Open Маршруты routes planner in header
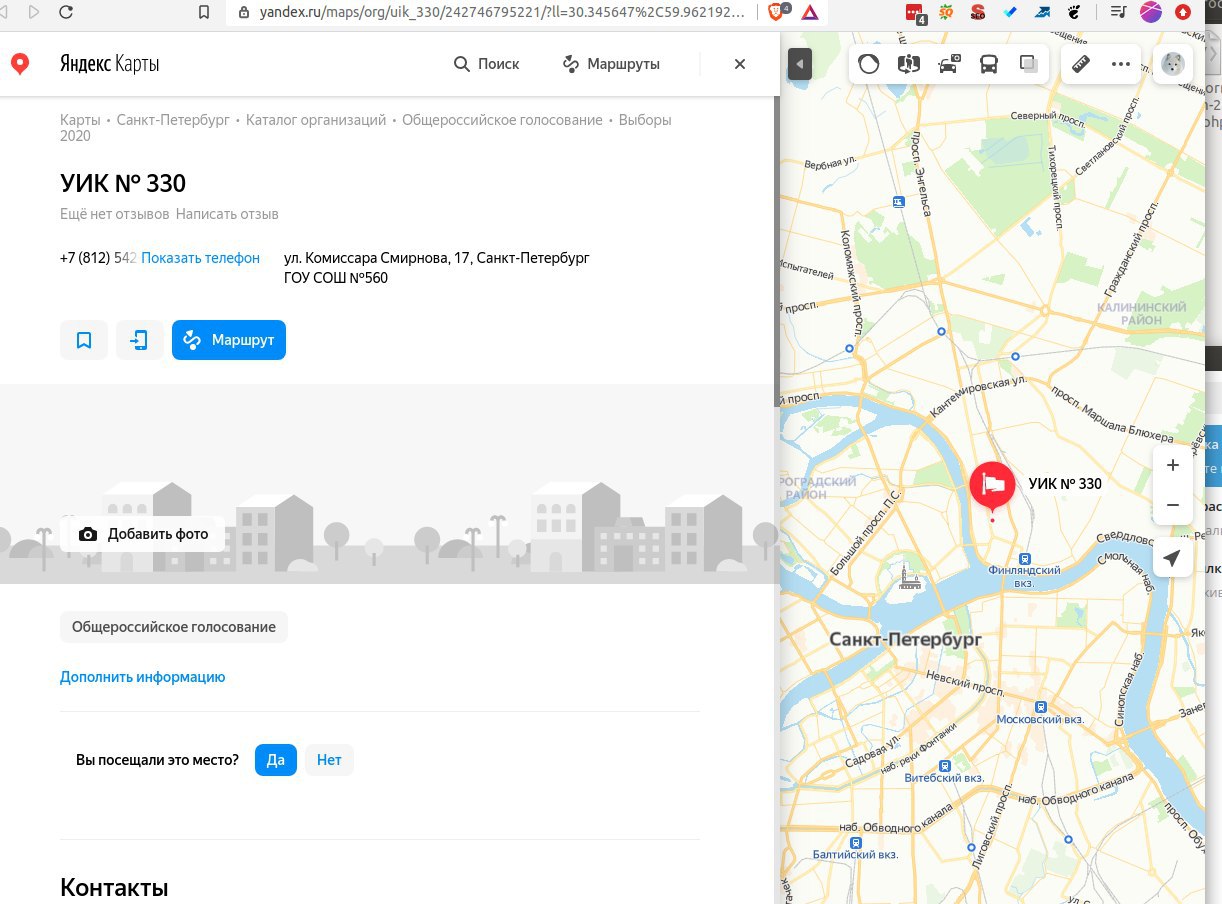The width and height of the screenshot is (1222, 904). (611, 64)
